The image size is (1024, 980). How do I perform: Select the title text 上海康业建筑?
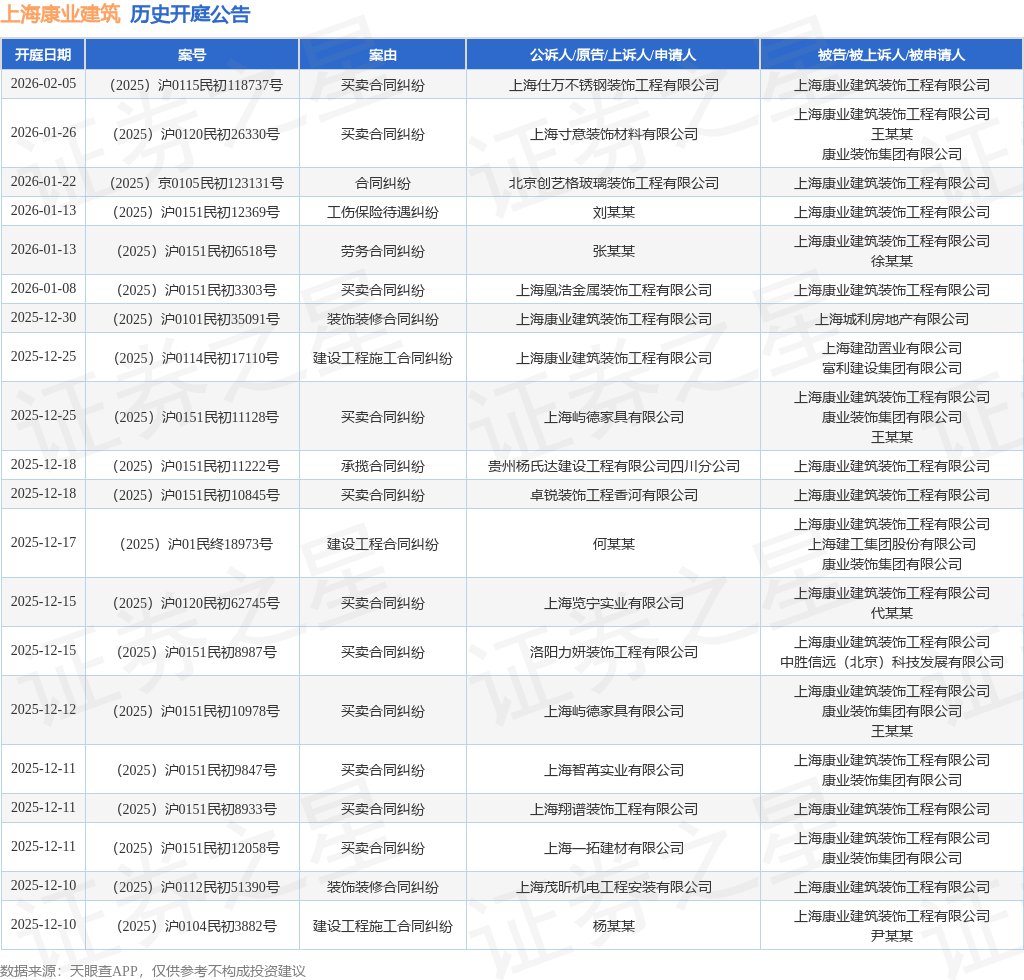[x=60, y=14]
